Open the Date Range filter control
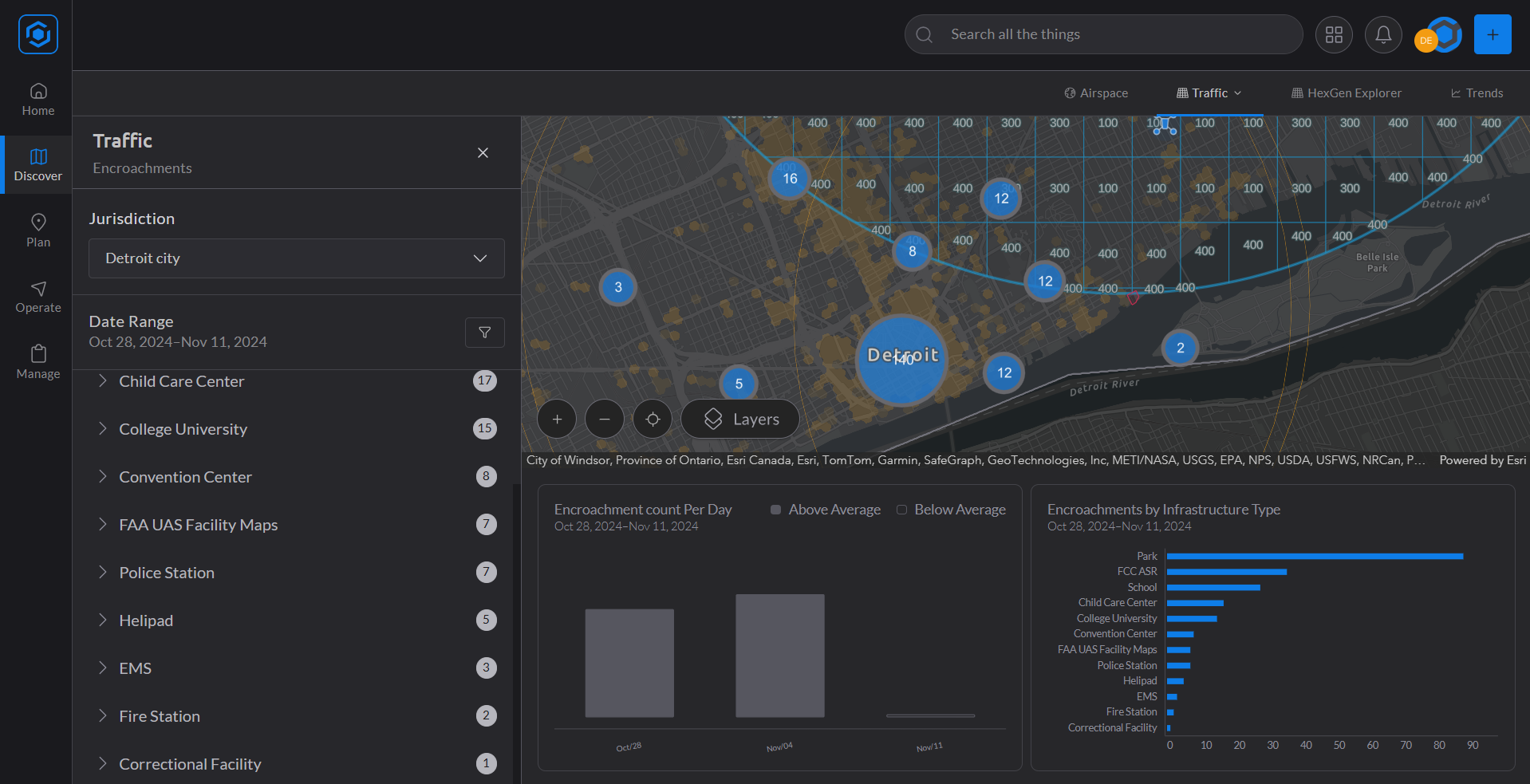 [484, 332]
